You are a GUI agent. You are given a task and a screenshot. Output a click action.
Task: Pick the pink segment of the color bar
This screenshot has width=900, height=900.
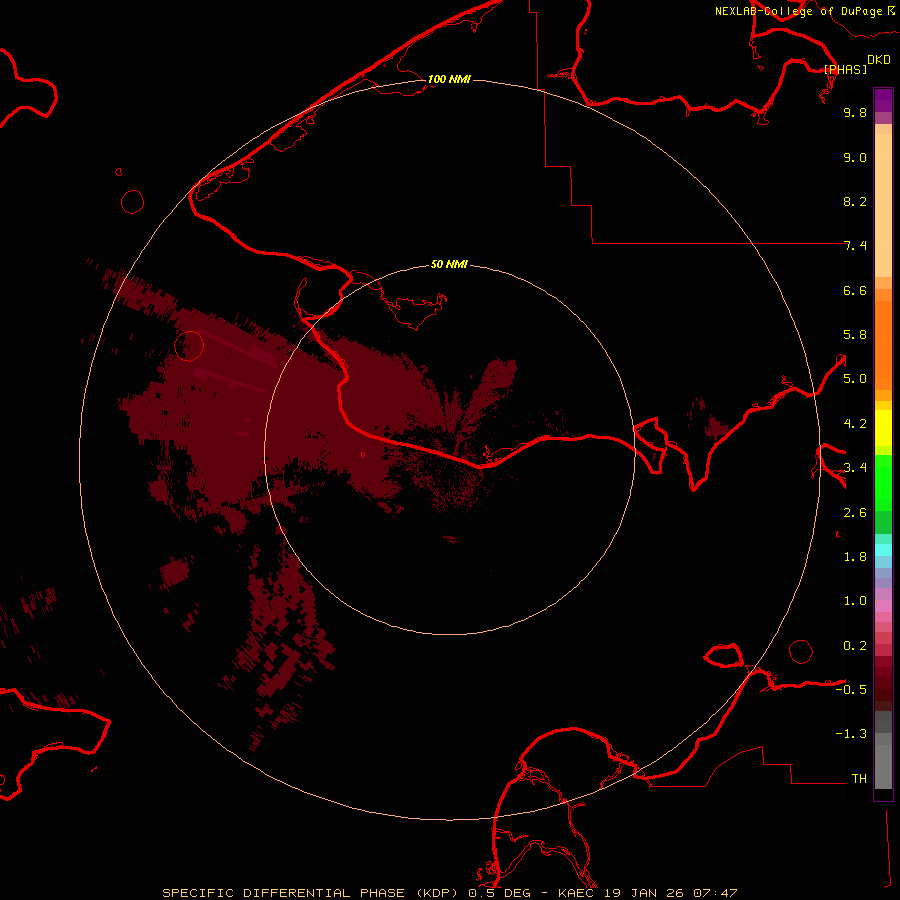pos(883,606)
